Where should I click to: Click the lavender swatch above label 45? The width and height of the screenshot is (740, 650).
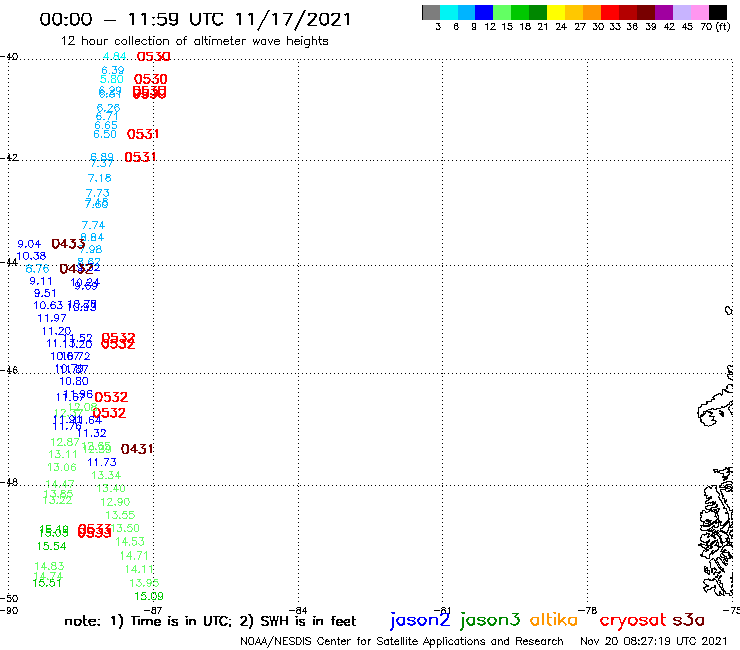tap(681, 12)
